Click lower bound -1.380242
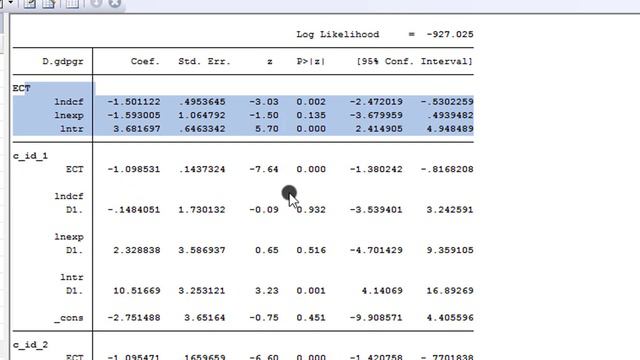Viewport: 640px width, 360px height. pos(376,169)
